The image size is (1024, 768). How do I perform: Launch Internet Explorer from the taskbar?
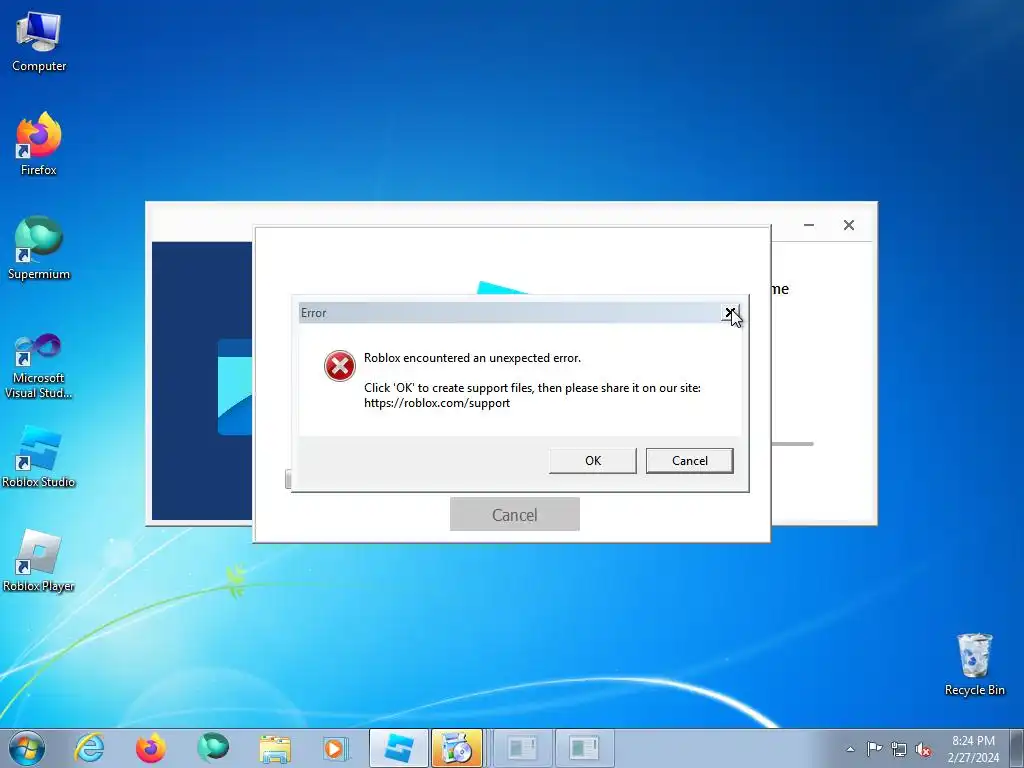(x=89, y=748)
